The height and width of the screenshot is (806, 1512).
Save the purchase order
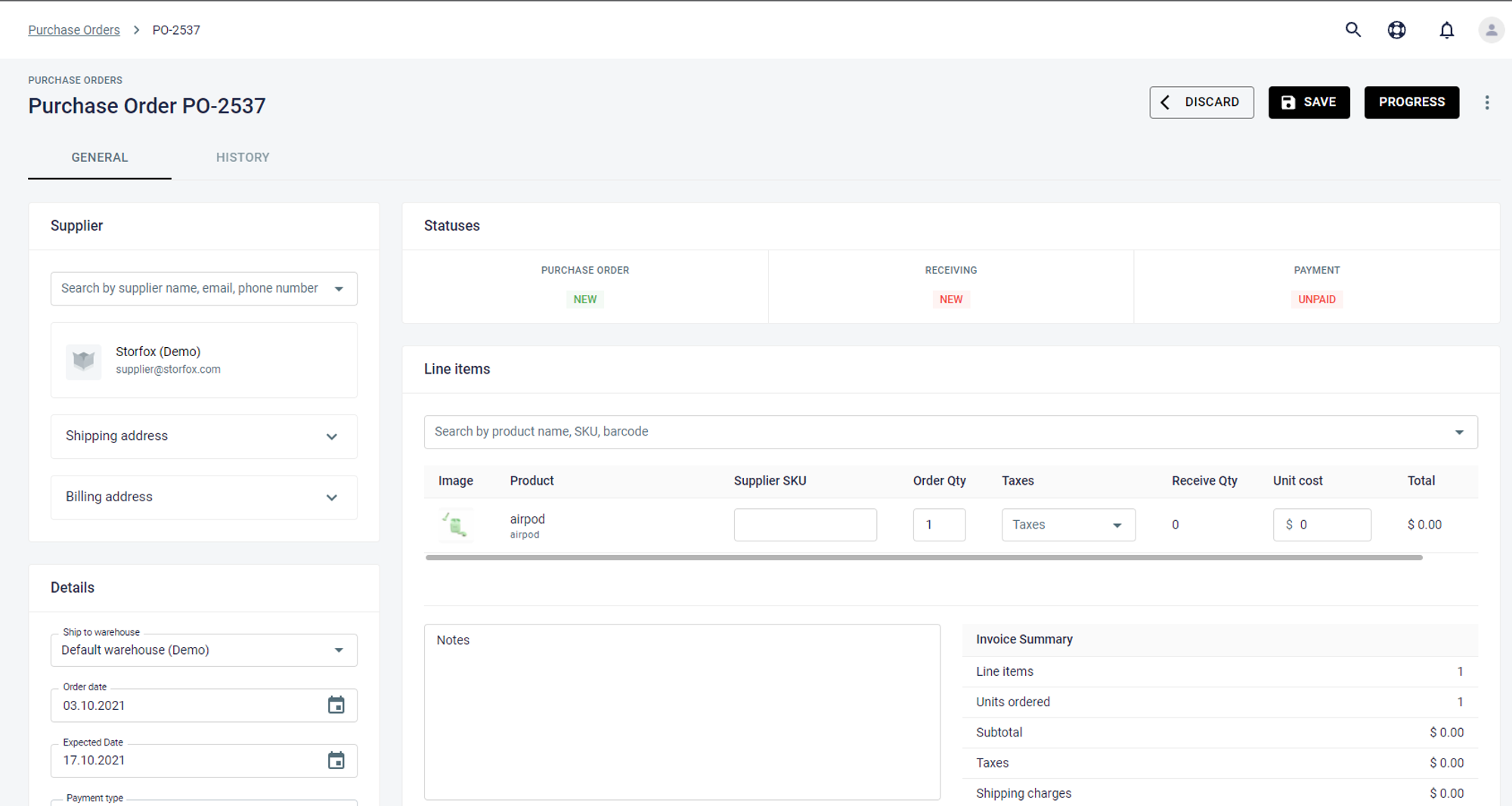pyautogui.click(x=1309, y=102)
